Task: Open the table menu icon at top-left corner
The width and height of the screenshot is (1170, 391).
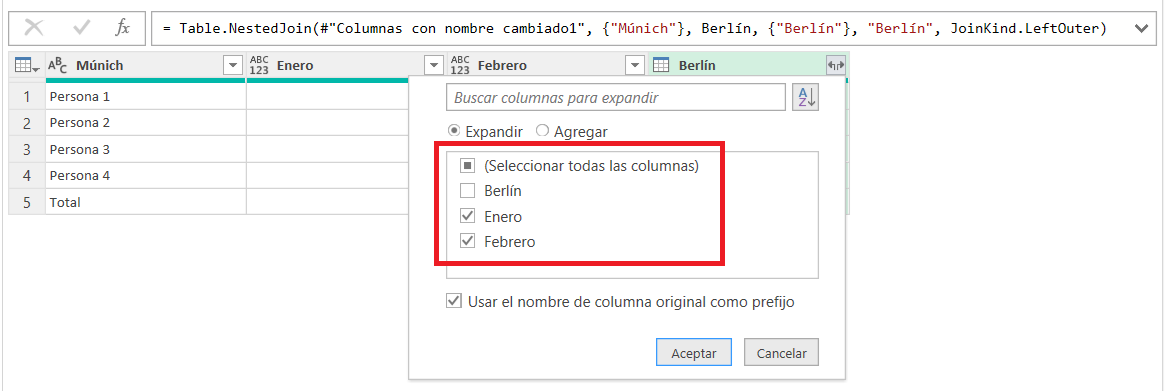Action: tap(27, 66)
